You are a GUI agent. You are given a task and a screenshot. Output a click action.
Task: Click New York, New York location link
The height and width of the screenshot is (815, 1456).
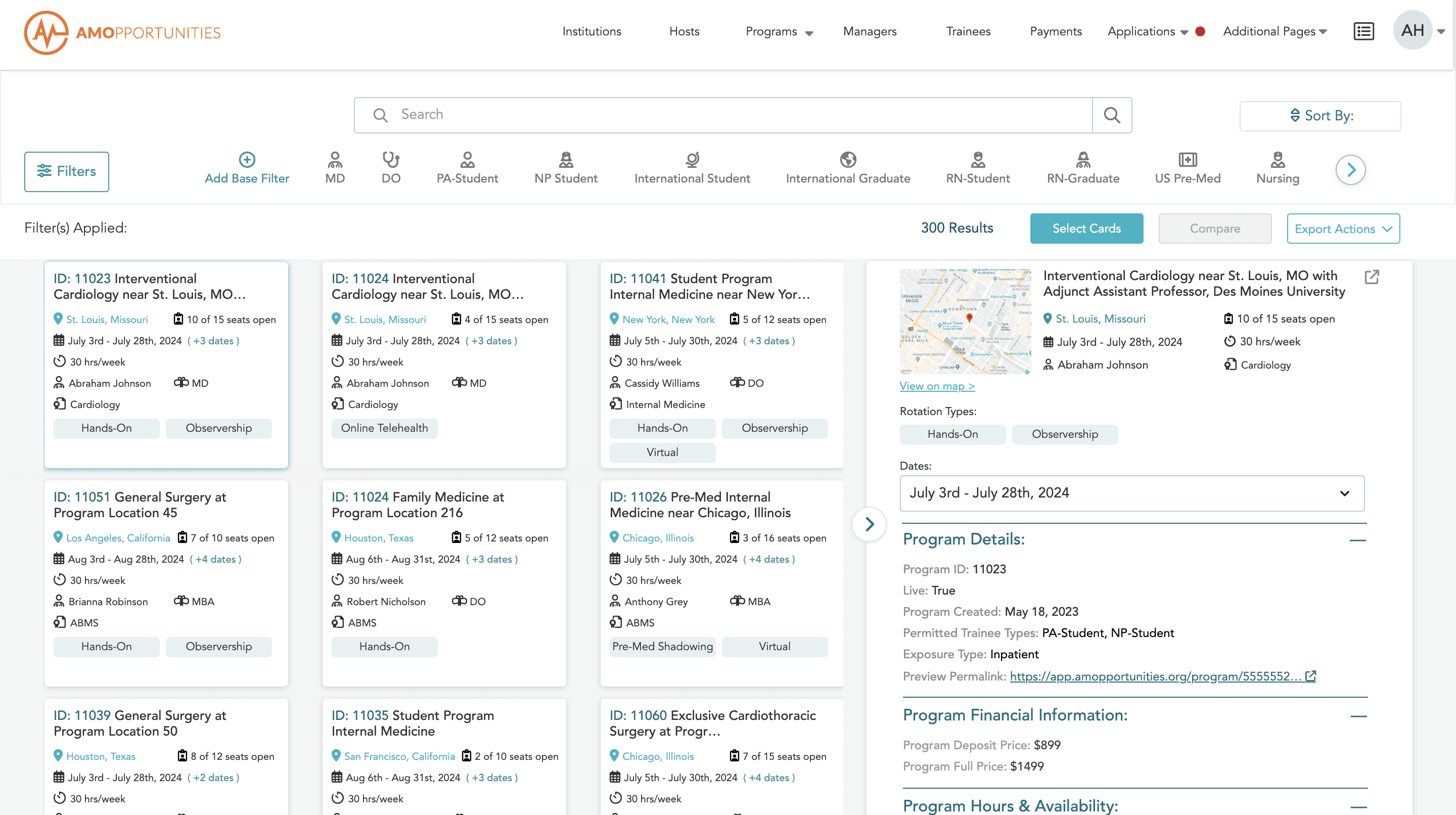668,320
